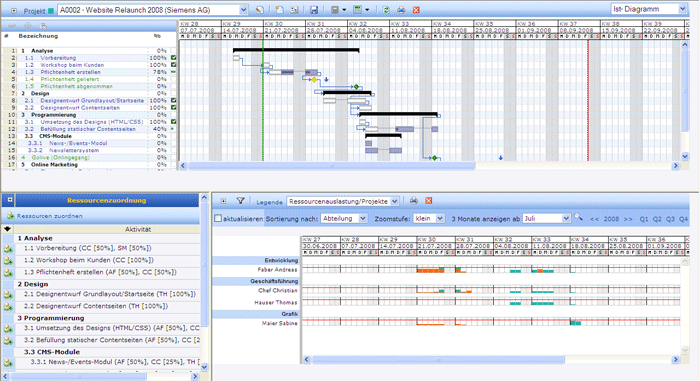The width and height of the screenshot is (700, 381).
Task: Toggle checkbox for 2.1 Designentwurf Grundlayout/Startseite
Action: (x=173, y=100)
